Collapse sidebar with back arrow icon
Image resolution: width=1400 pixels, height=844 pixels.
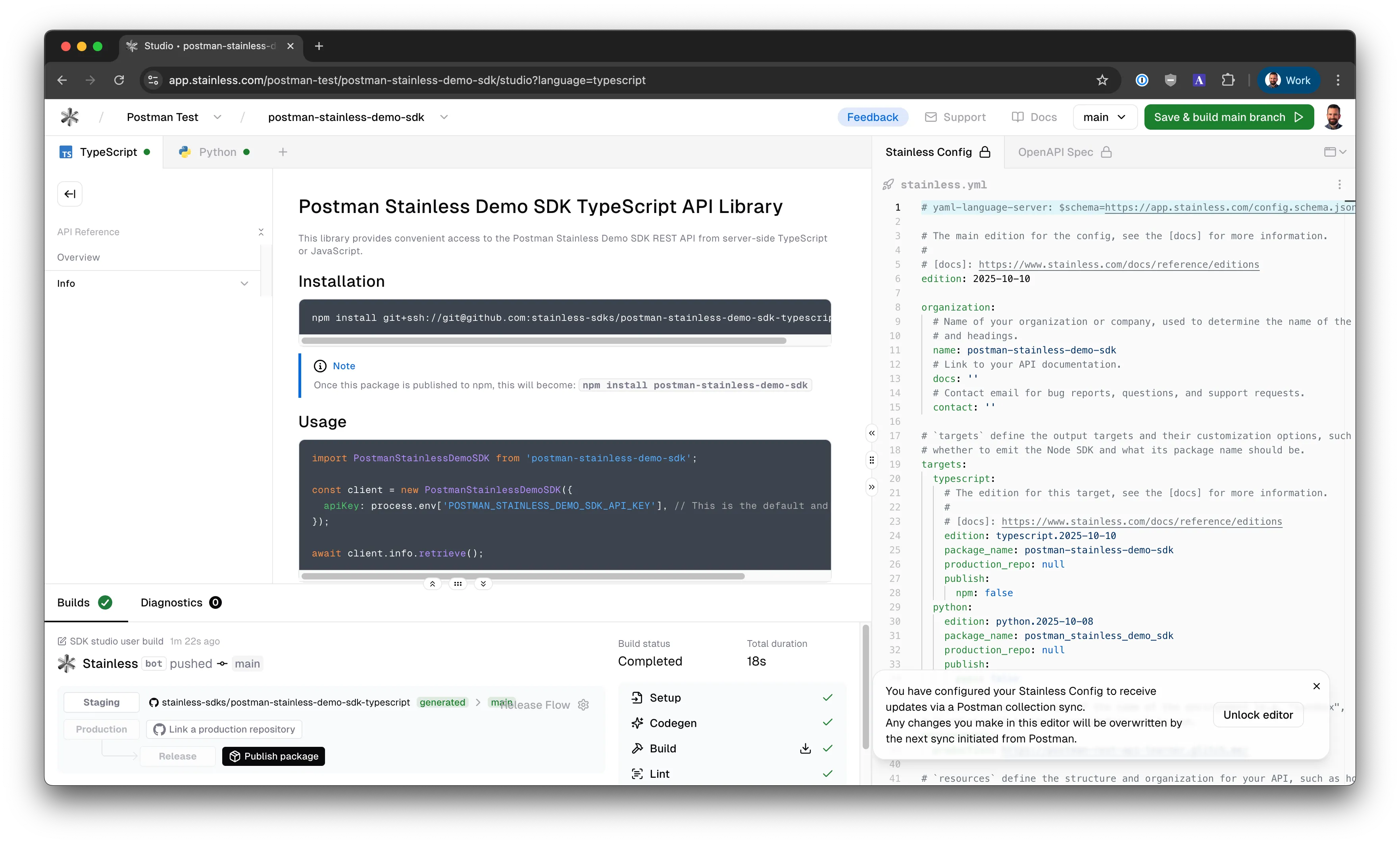point(70,194)
